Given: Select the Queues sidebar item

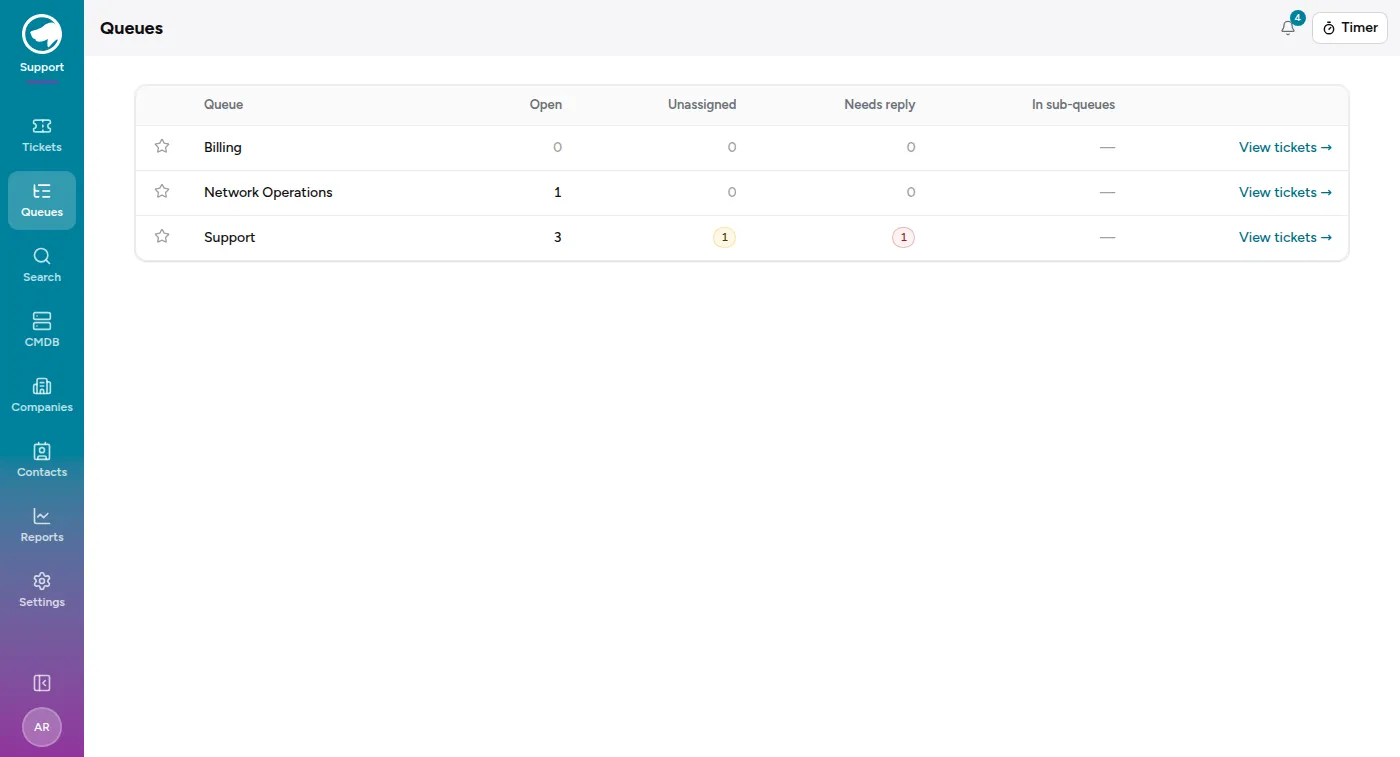Looking at the screenshot, I should (x=42, y=200).
